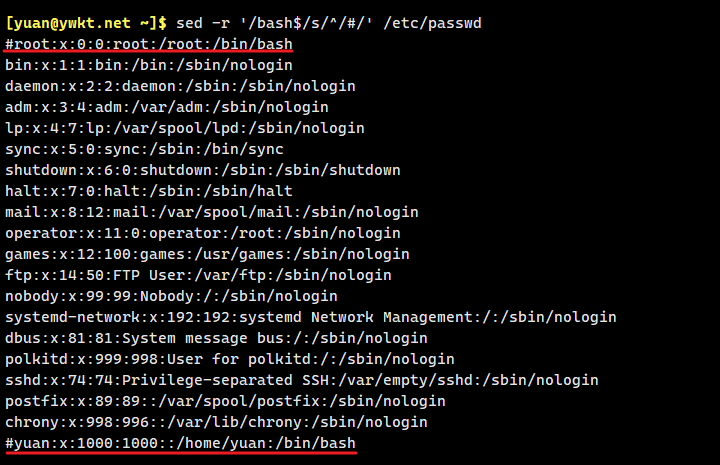
Task: Click the systemd-network Network Management line
Action: pos(310,317)
